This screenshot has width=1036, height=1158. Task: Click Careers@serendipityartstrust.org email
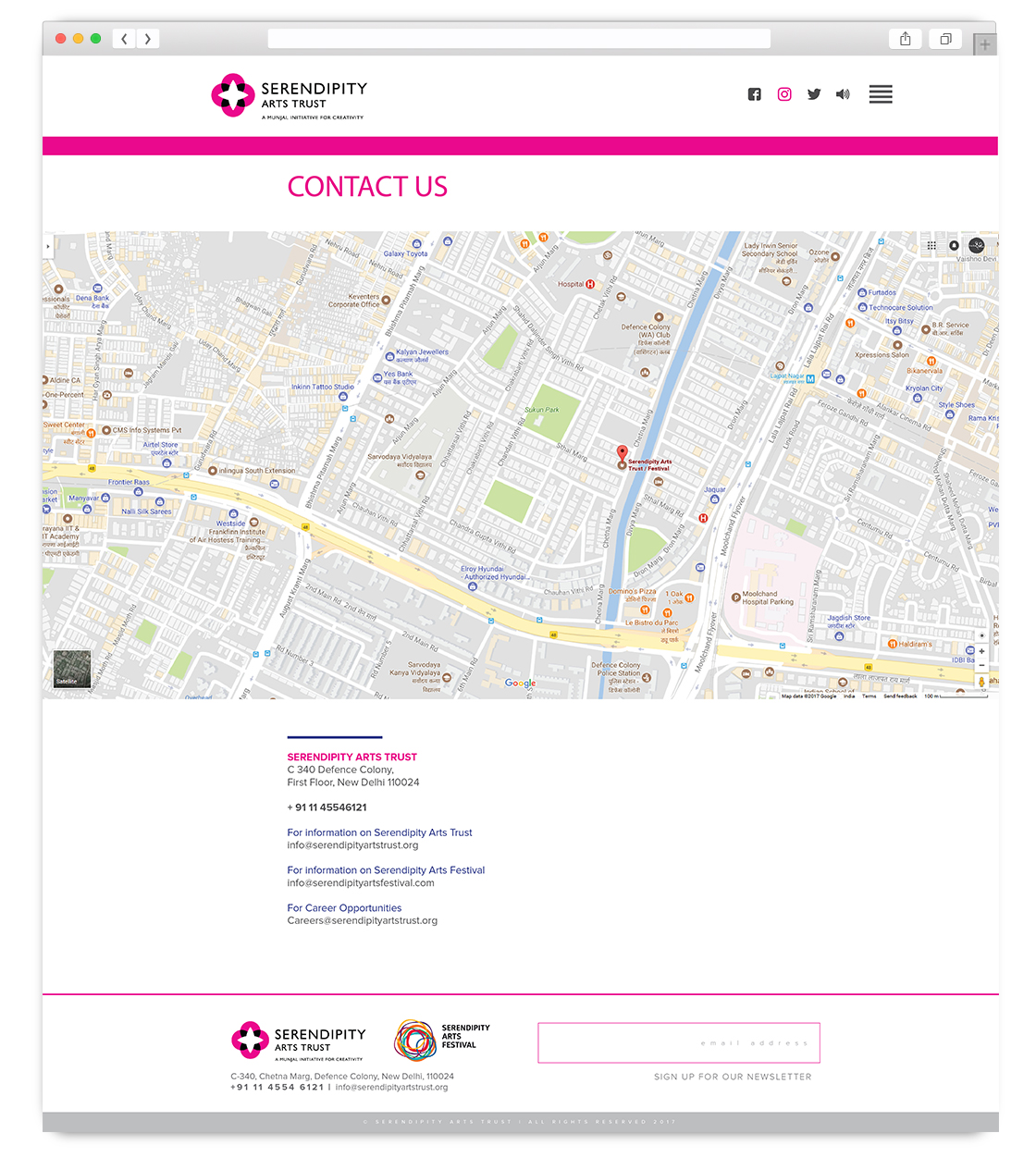click(x=363, y=921)
